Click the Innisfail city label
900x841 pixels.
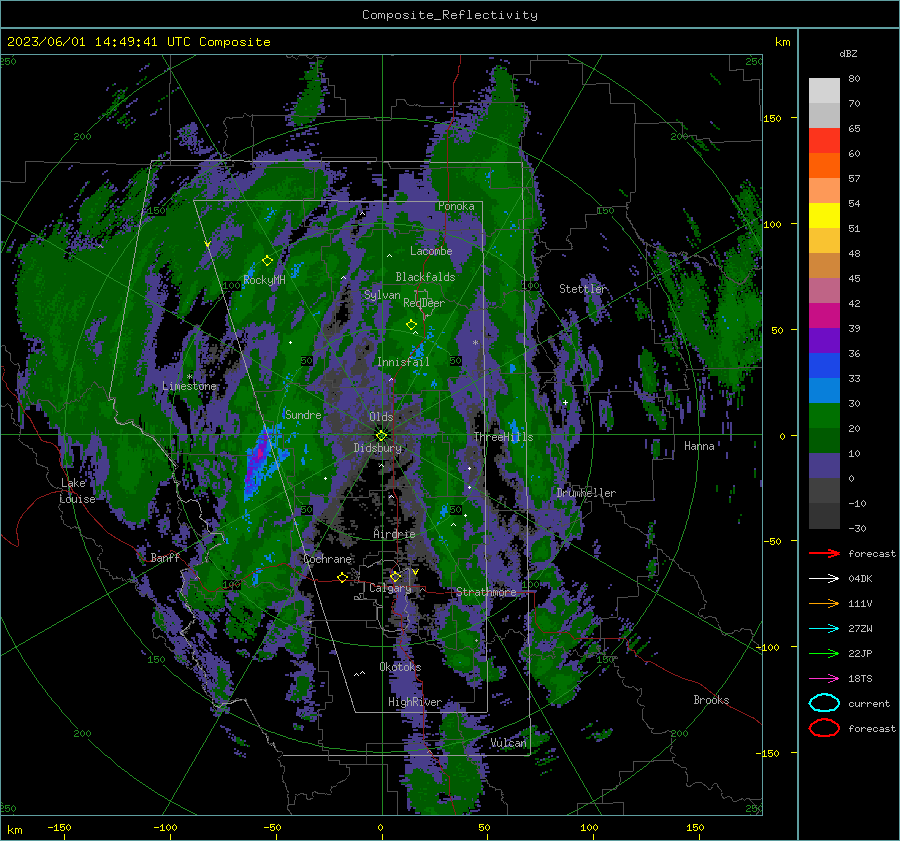tap(403, 362)
